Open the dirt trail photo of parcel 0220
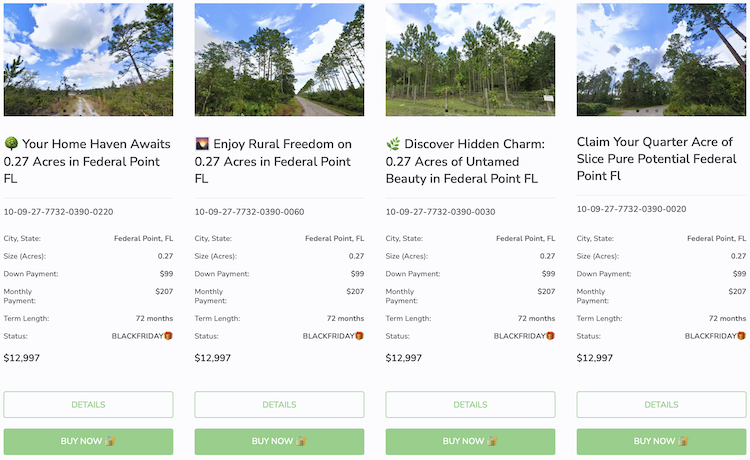 pyautogui.click(x=88, y=60)
